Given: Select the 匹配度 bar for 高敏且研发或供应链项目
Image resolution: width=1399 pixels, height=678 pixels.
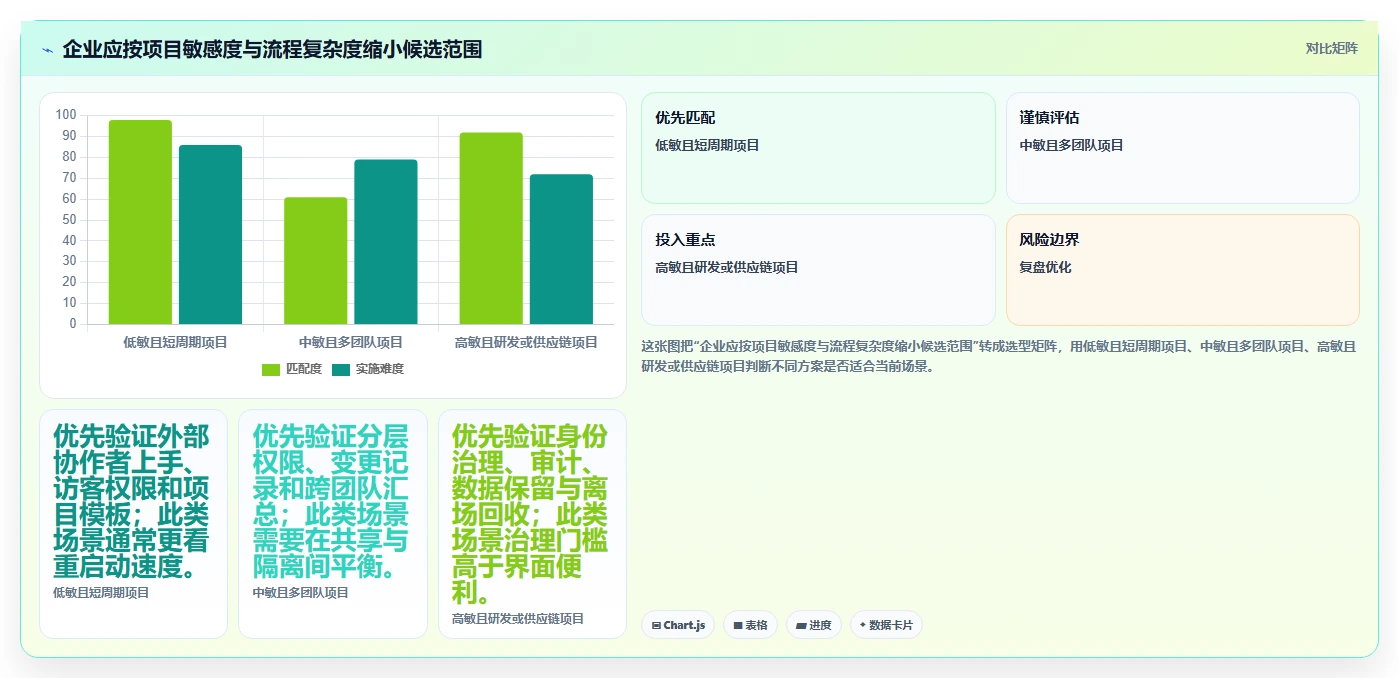Looking at the screenshot, I should (491, 228).
